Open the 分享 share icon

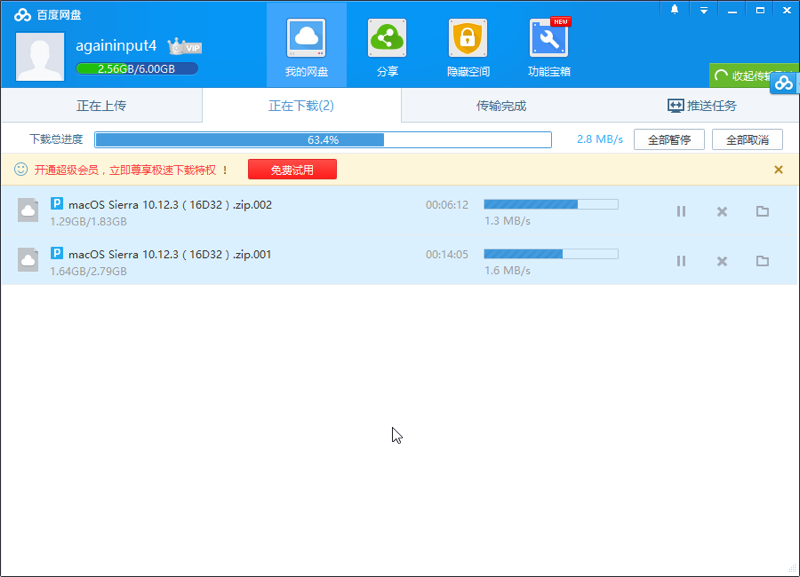coord(387,38)
